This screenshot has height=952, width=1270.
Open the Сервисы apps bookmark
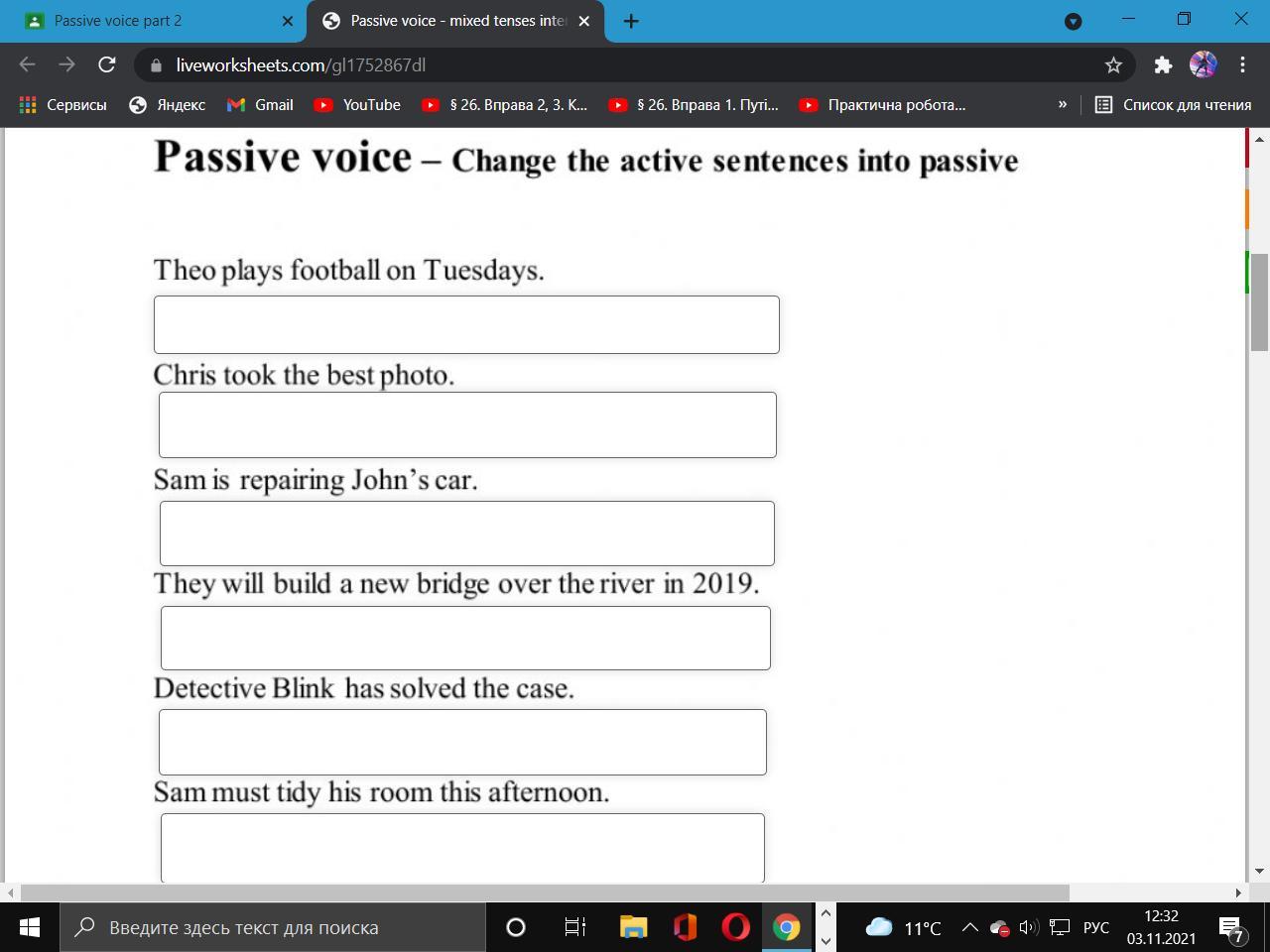(x=63, y=104)
